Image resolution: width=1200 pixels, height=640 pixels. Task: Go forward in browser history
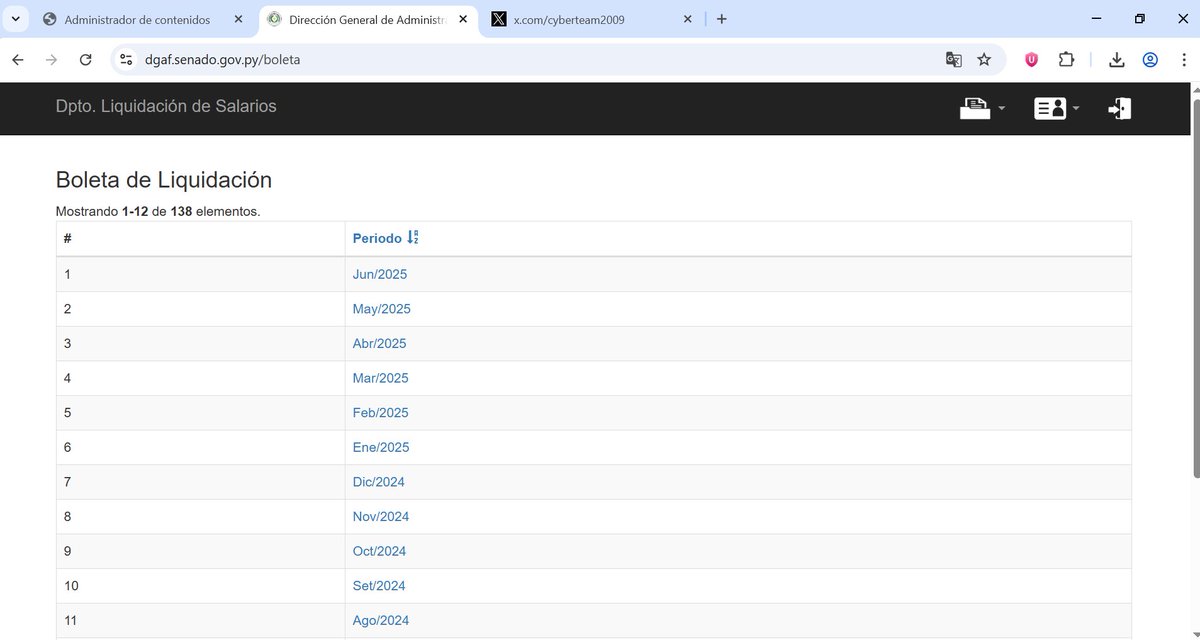(52, 60)
